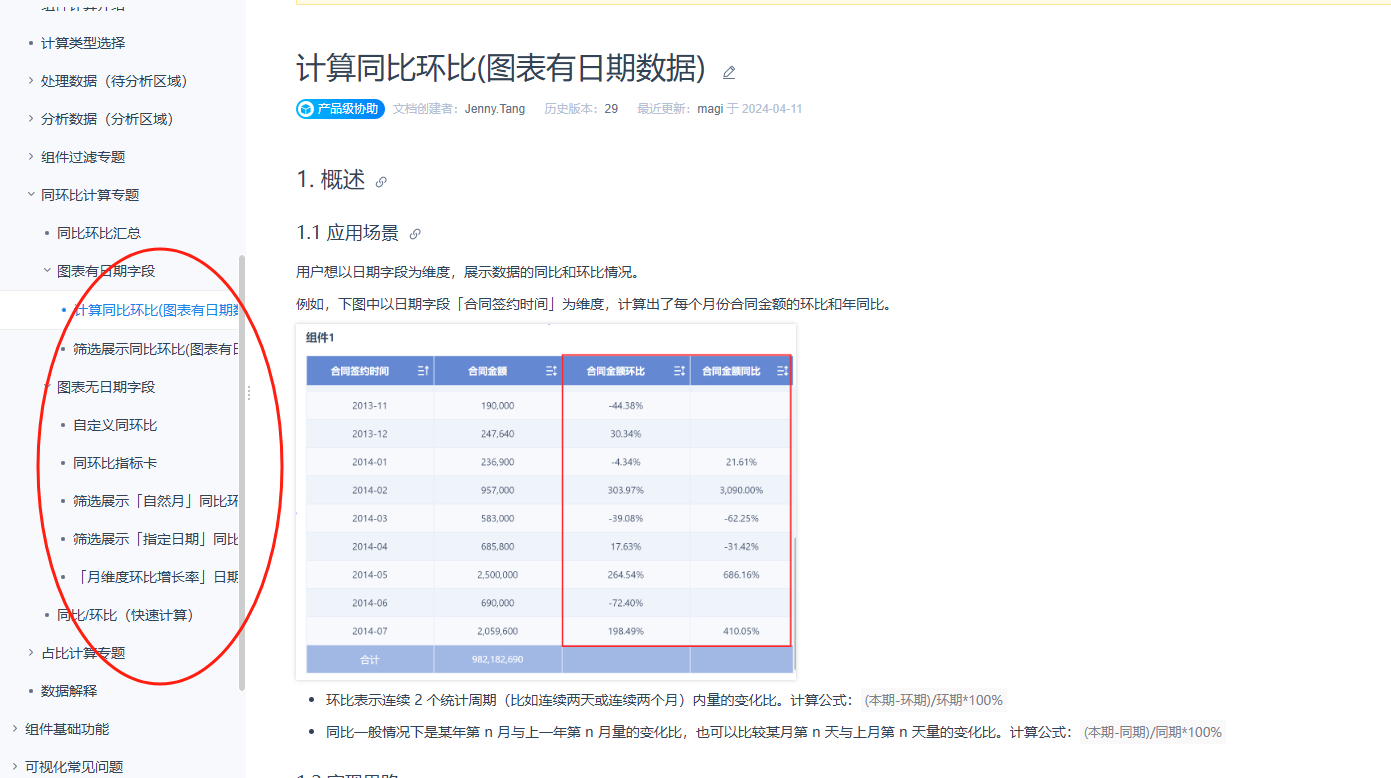Viewport: 1391px width, 778px height.
Task: Expand the 占比计算专题 section
Action: (x=31, y=653)
